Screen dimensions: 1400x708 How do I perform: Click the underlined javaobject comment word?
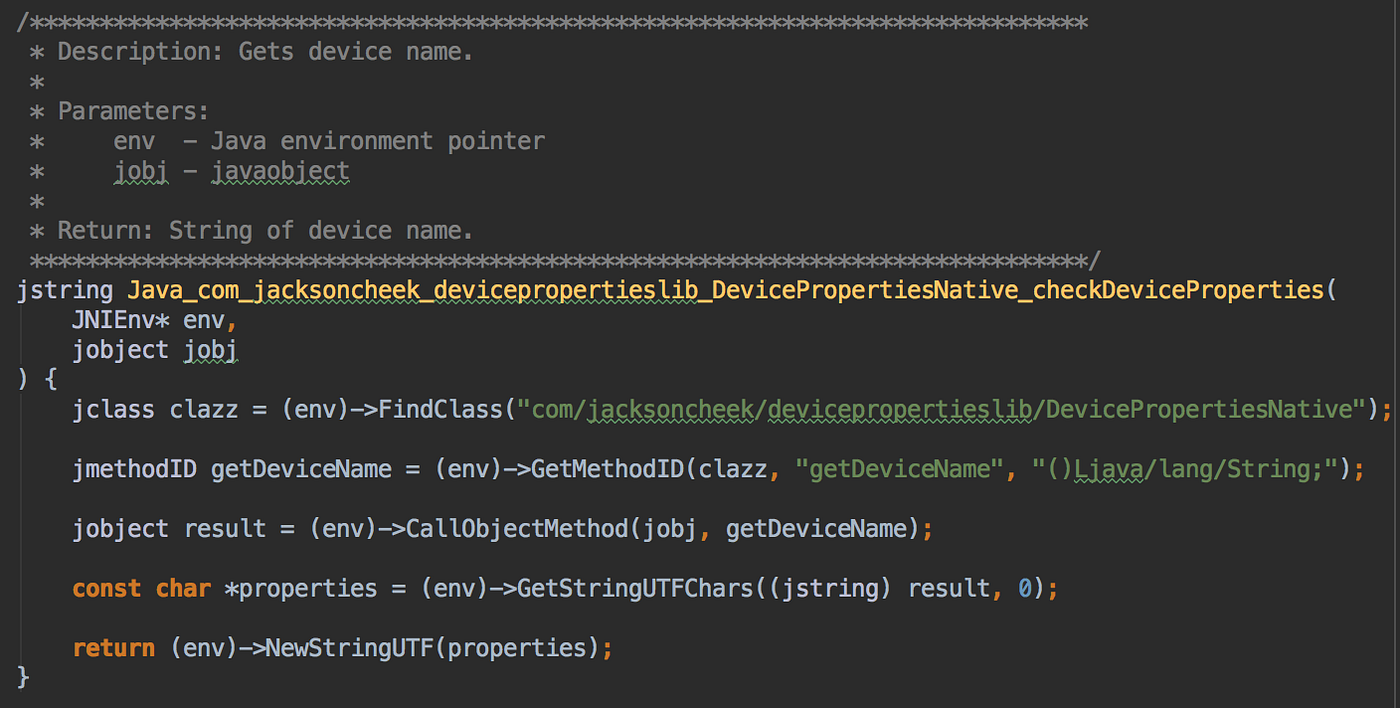click(280, 170)
